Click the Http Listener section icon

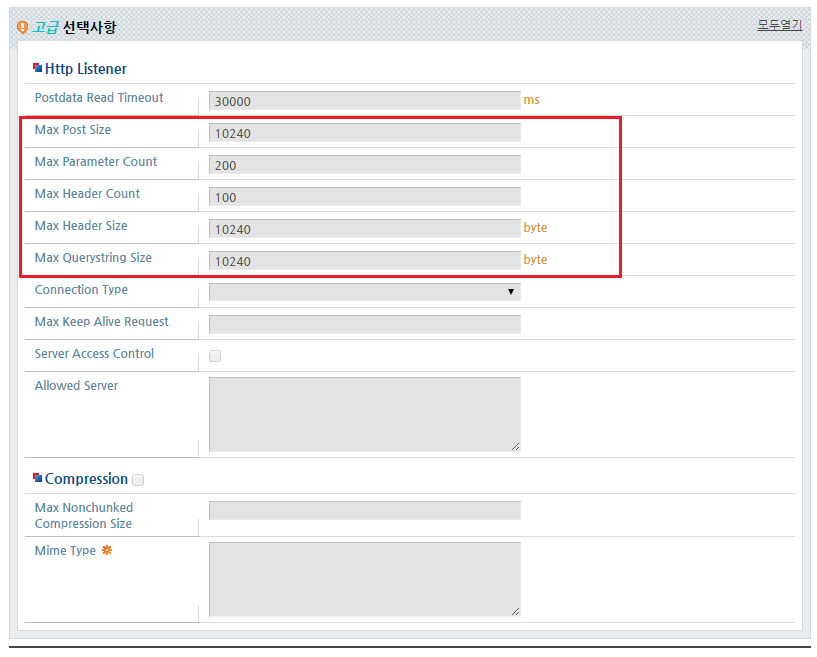38,68
